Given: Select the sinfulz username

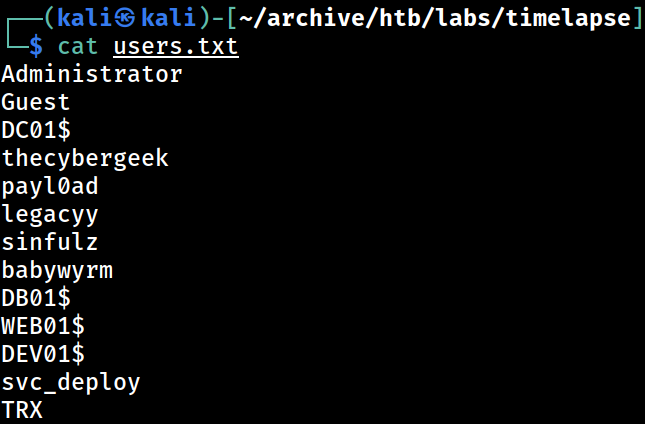Looking at the screenshot, I should click(50, 242).
